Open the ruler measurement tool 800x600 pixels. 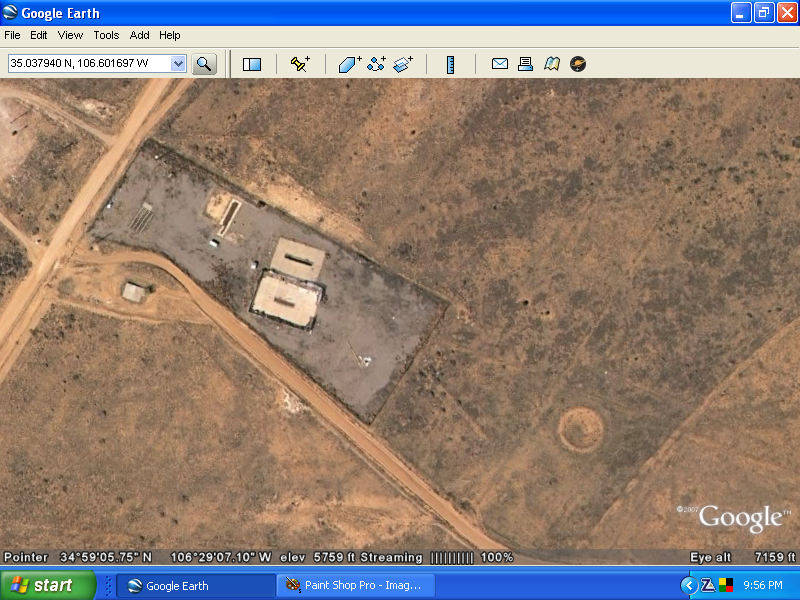tap(451, 65)
